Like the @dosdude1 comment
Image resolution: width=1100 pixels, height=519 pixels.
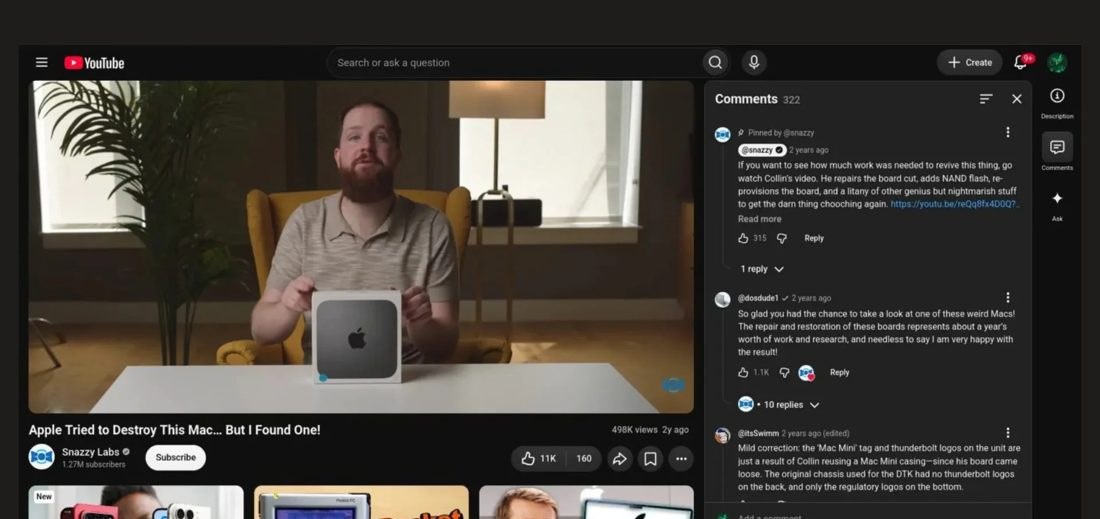(x=743, y=372)
